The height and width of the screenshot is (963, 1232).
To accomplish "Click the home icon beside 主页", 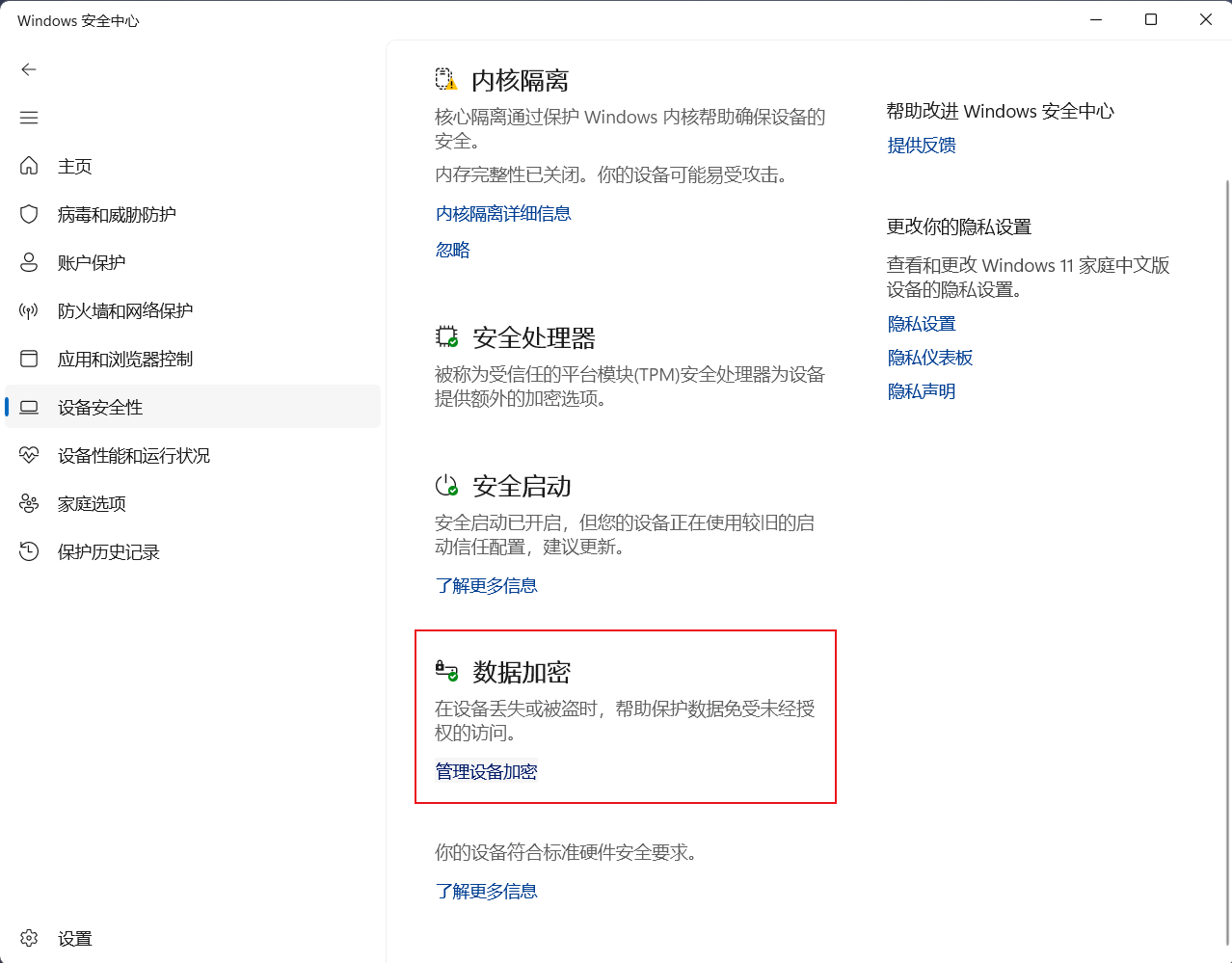I will (29, 166).
